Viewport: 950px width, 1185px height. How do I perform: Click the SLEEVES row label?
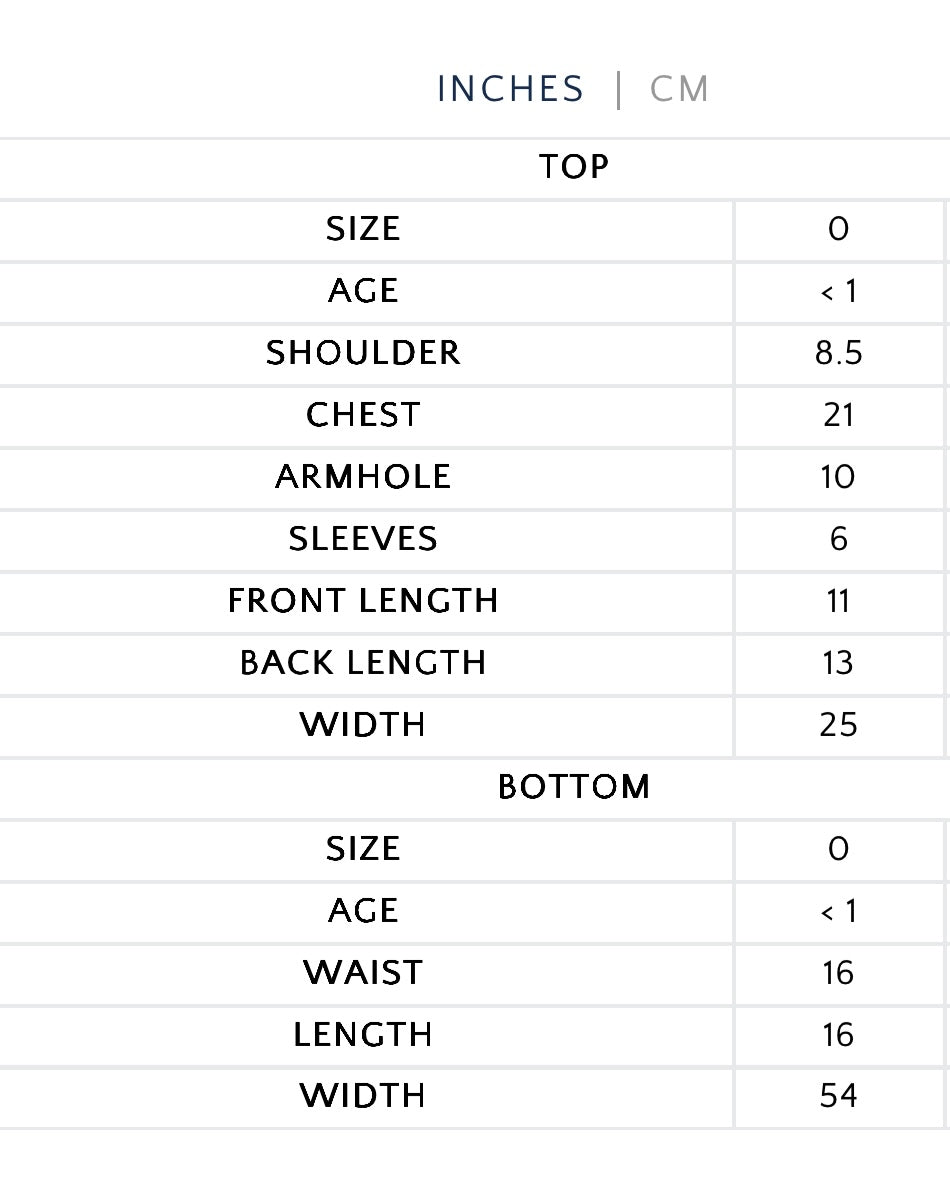pyautogui.click(x=363, y=539)
